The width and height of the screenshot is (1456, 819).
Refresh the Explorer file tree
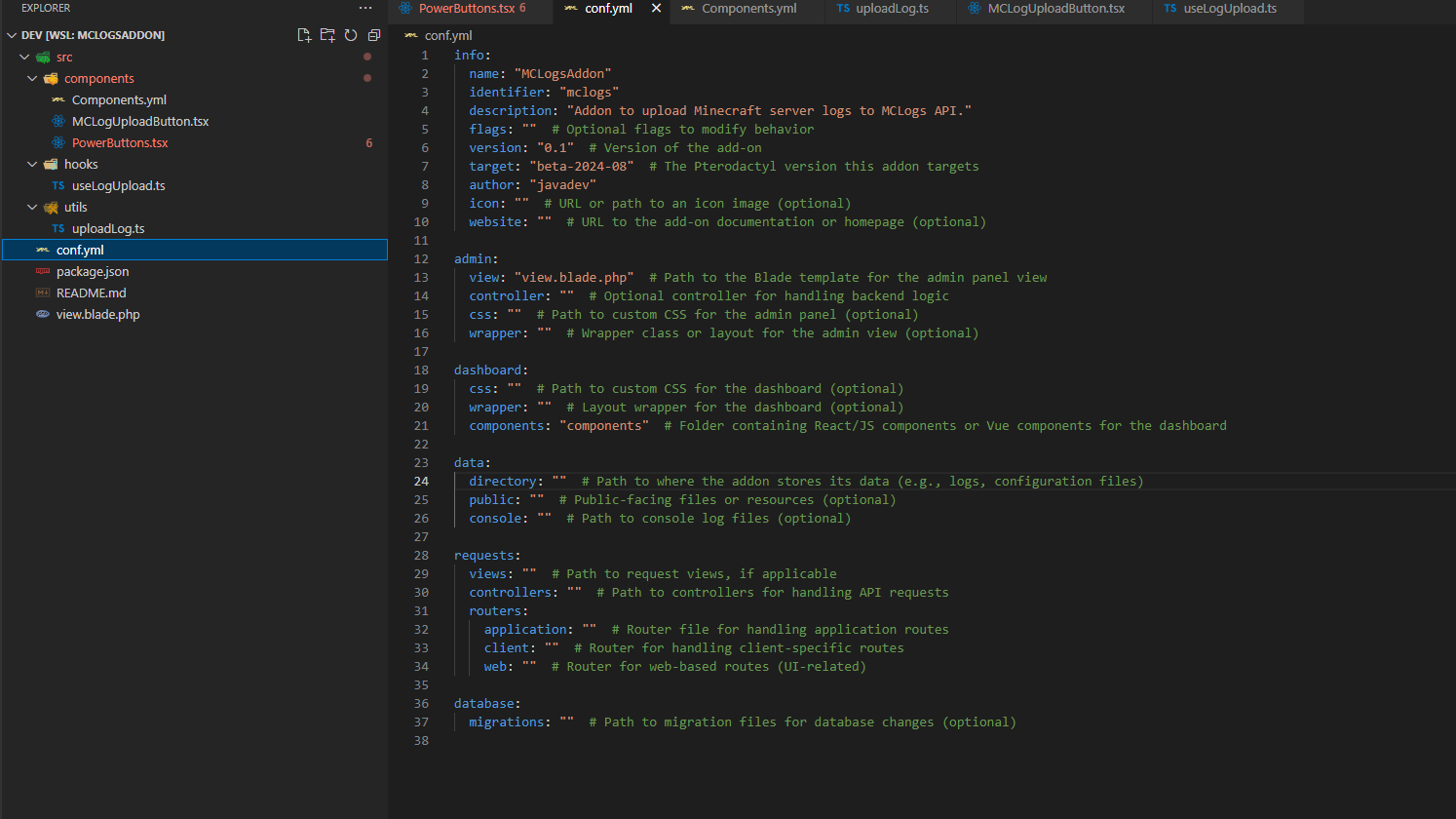click(351, 35)
